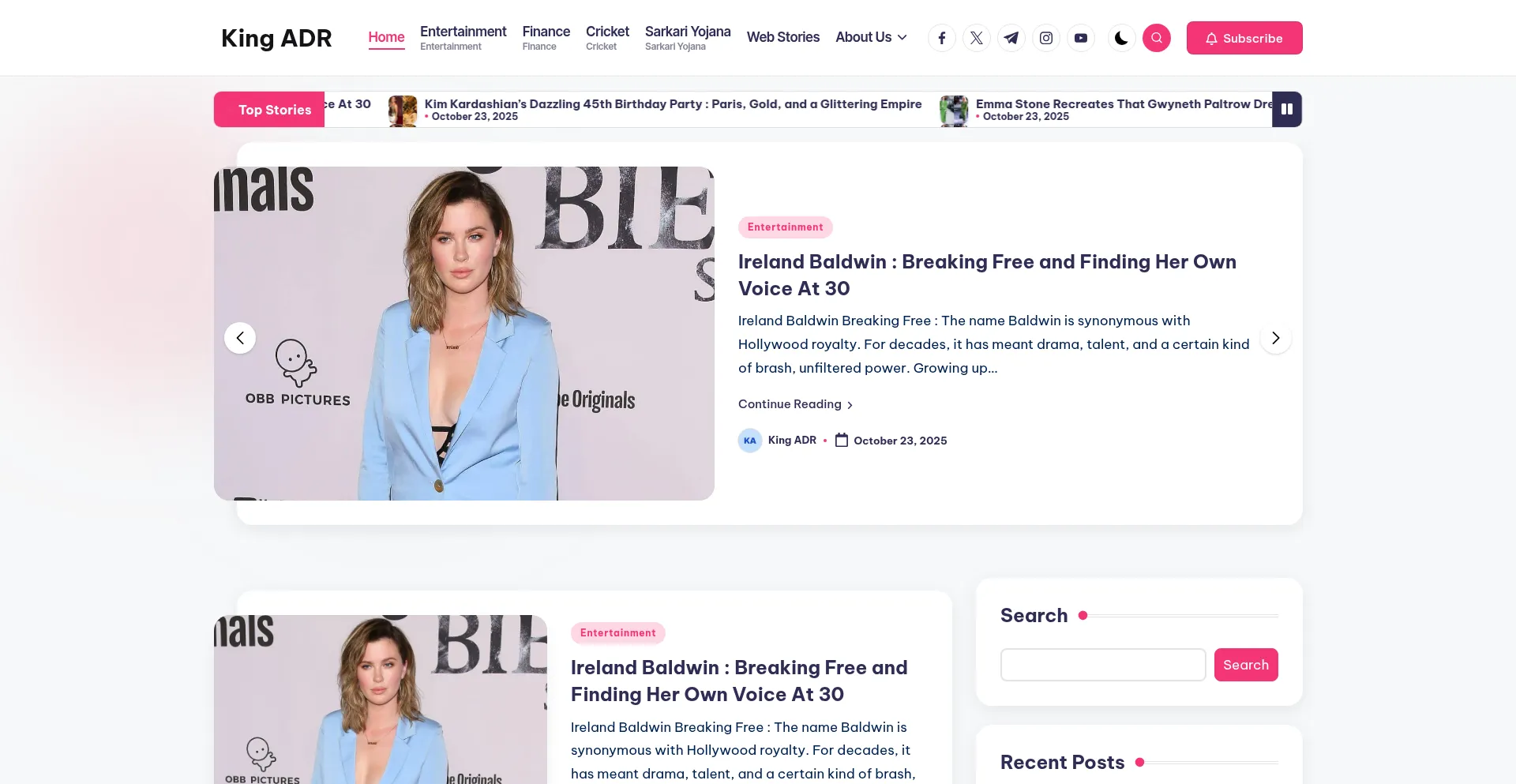Open the Cricket menu item
The image size is (1516, 784).
[607, 37]
